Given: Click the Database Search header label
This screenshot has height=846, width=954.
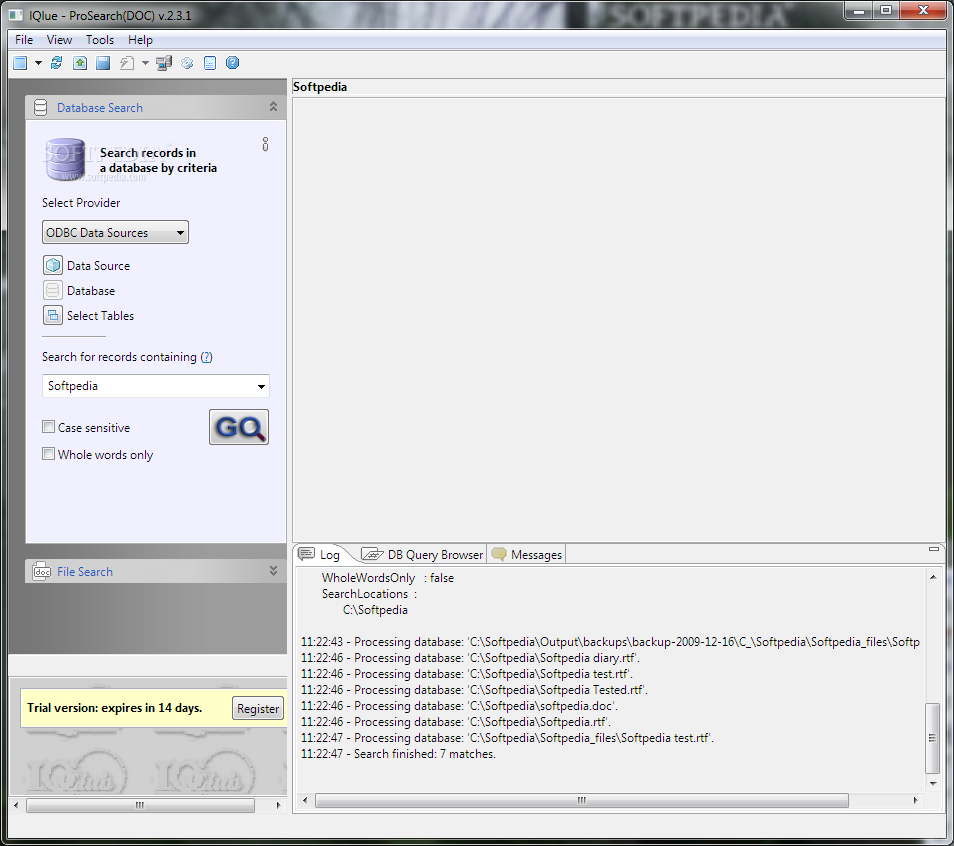Looking at the screenshot, I should [100, 108].
